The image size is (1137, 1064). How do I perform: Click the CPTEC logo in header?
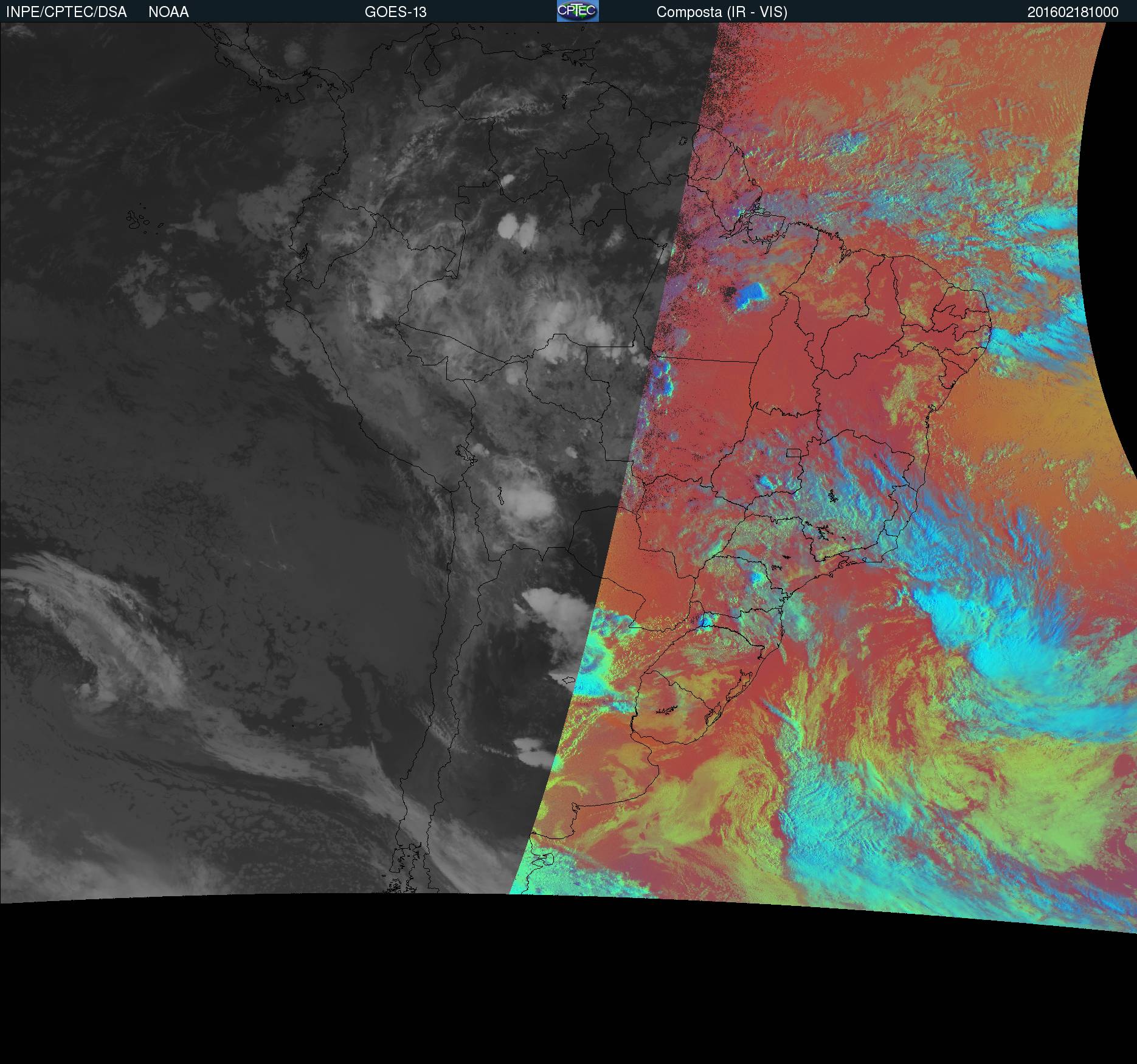[578, 11]
